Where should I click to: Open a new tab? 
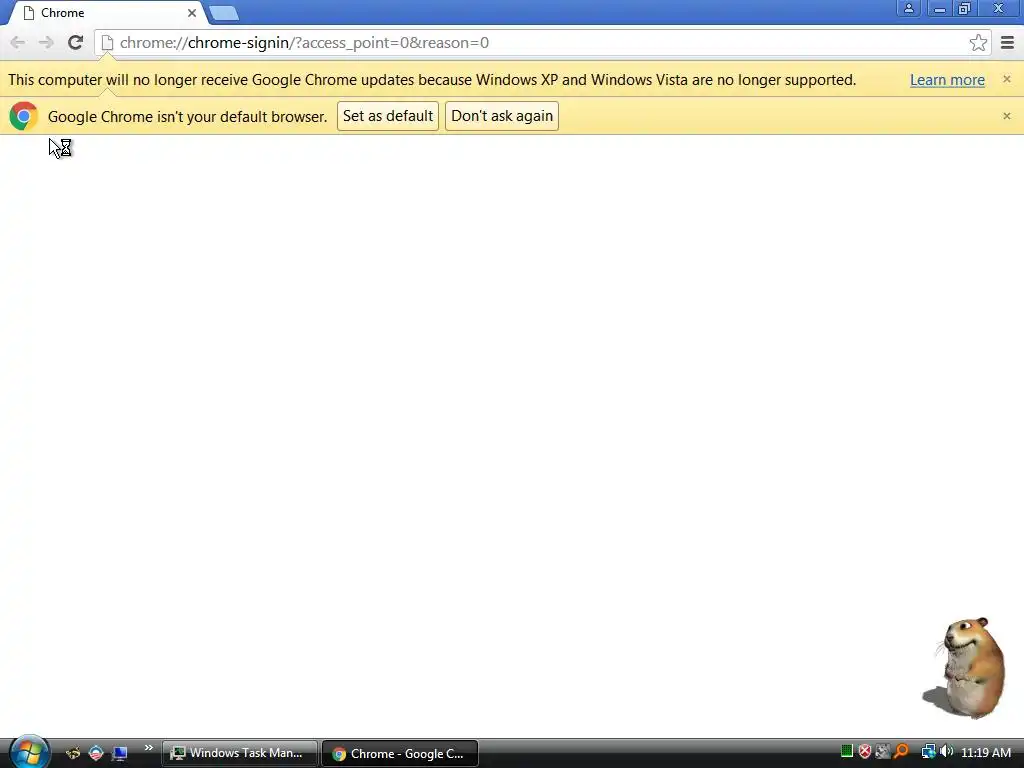tap(224, 13)
